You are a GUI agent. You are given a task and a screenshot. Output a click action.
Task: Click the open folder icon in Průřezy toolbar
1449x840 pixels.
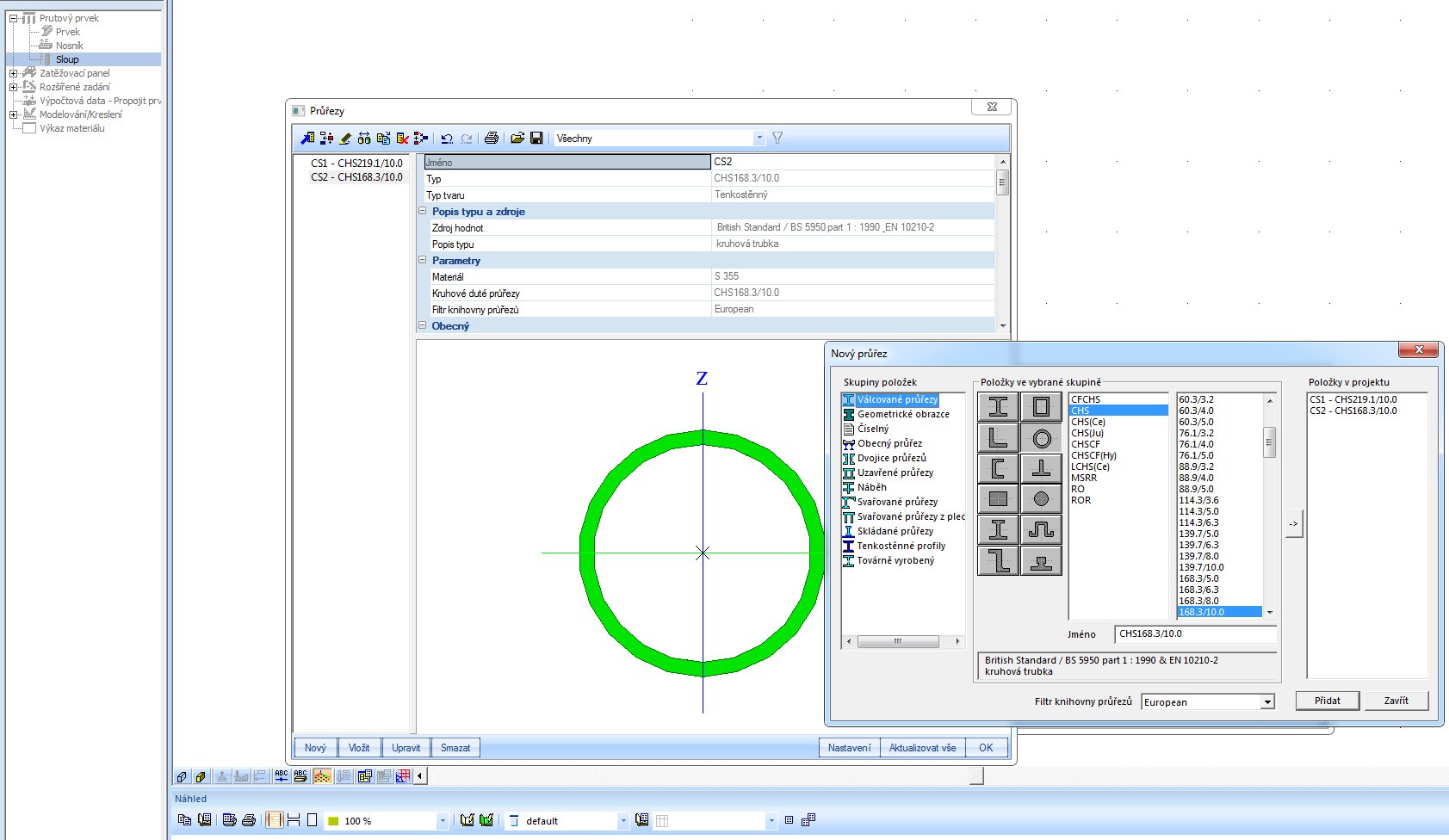pyautogui.click(x=517, y=138)
